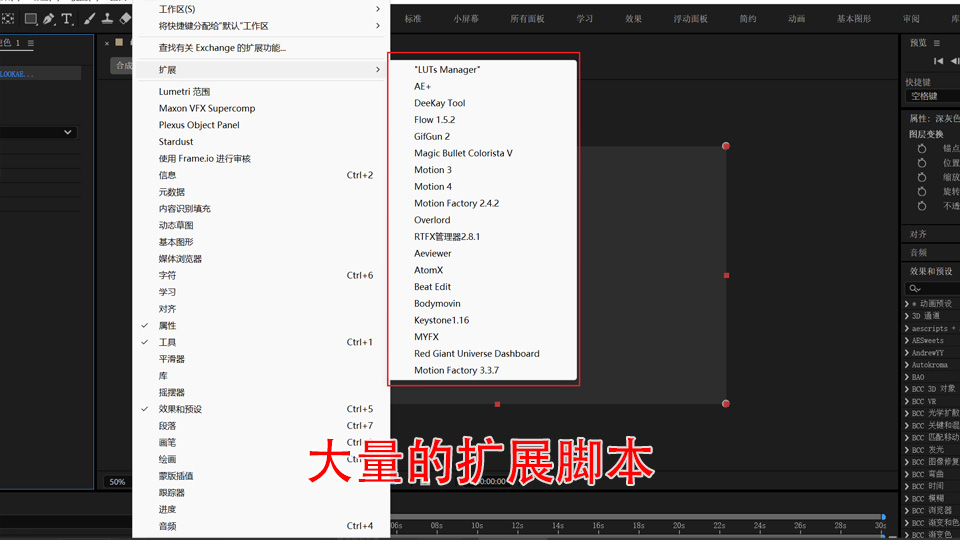This screenshot has width=960, height=540.
Task: Open the 预览 panel hamburger menu
Action: [x=937, y=43]
